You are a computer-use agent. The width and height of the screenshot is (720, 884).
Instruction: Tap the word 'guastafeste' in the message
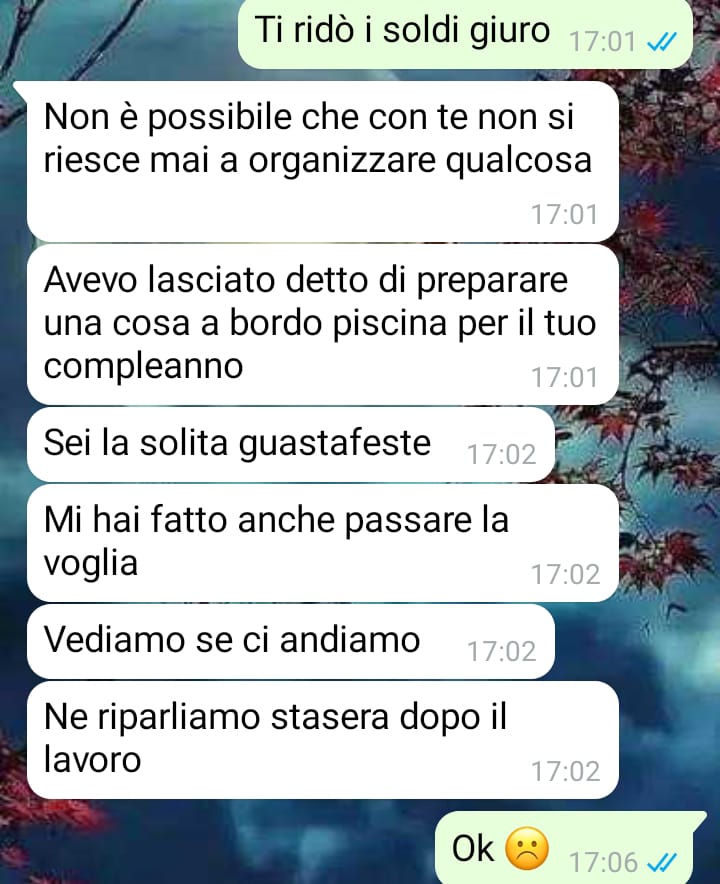click(335, 445)
